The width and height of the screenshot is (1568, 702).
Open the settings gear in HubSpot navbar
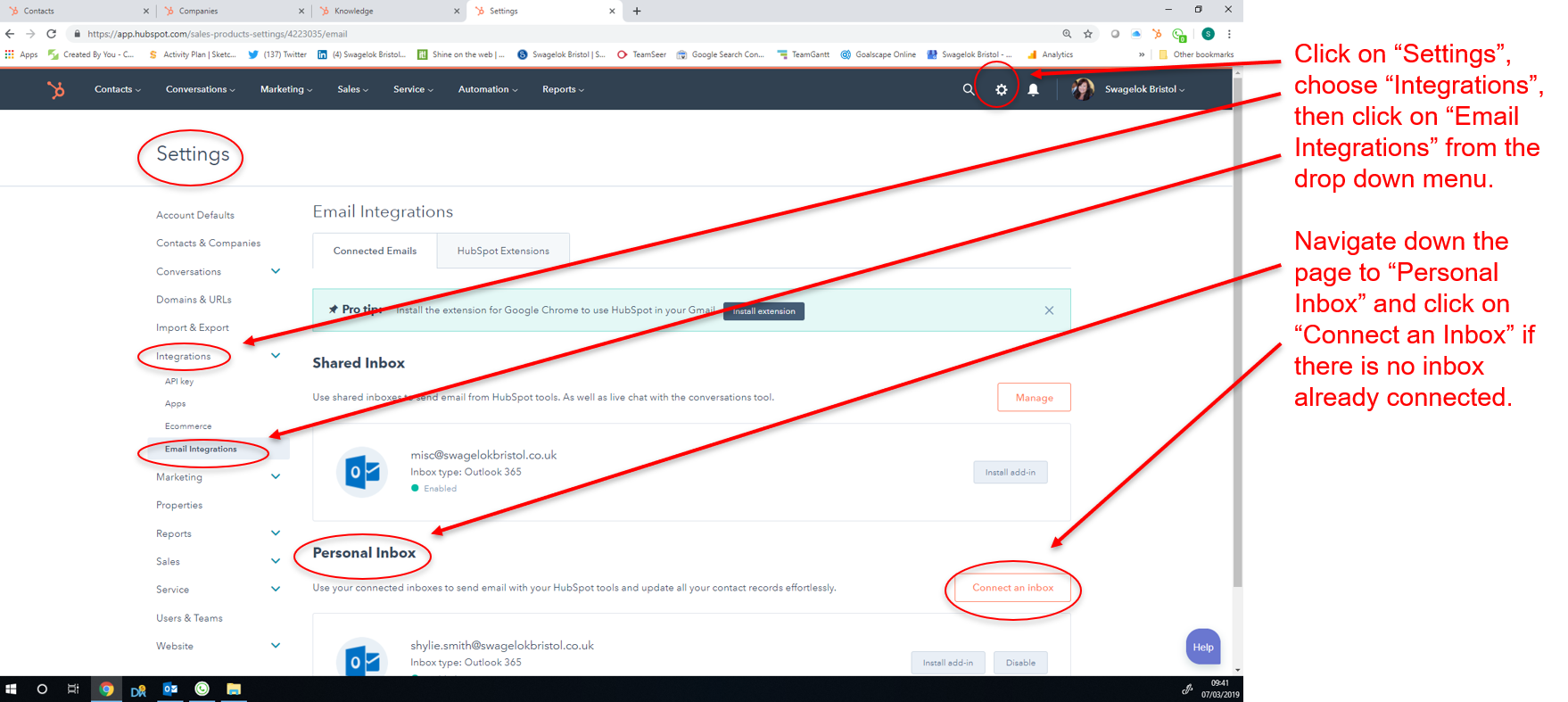coord(1002,89)
